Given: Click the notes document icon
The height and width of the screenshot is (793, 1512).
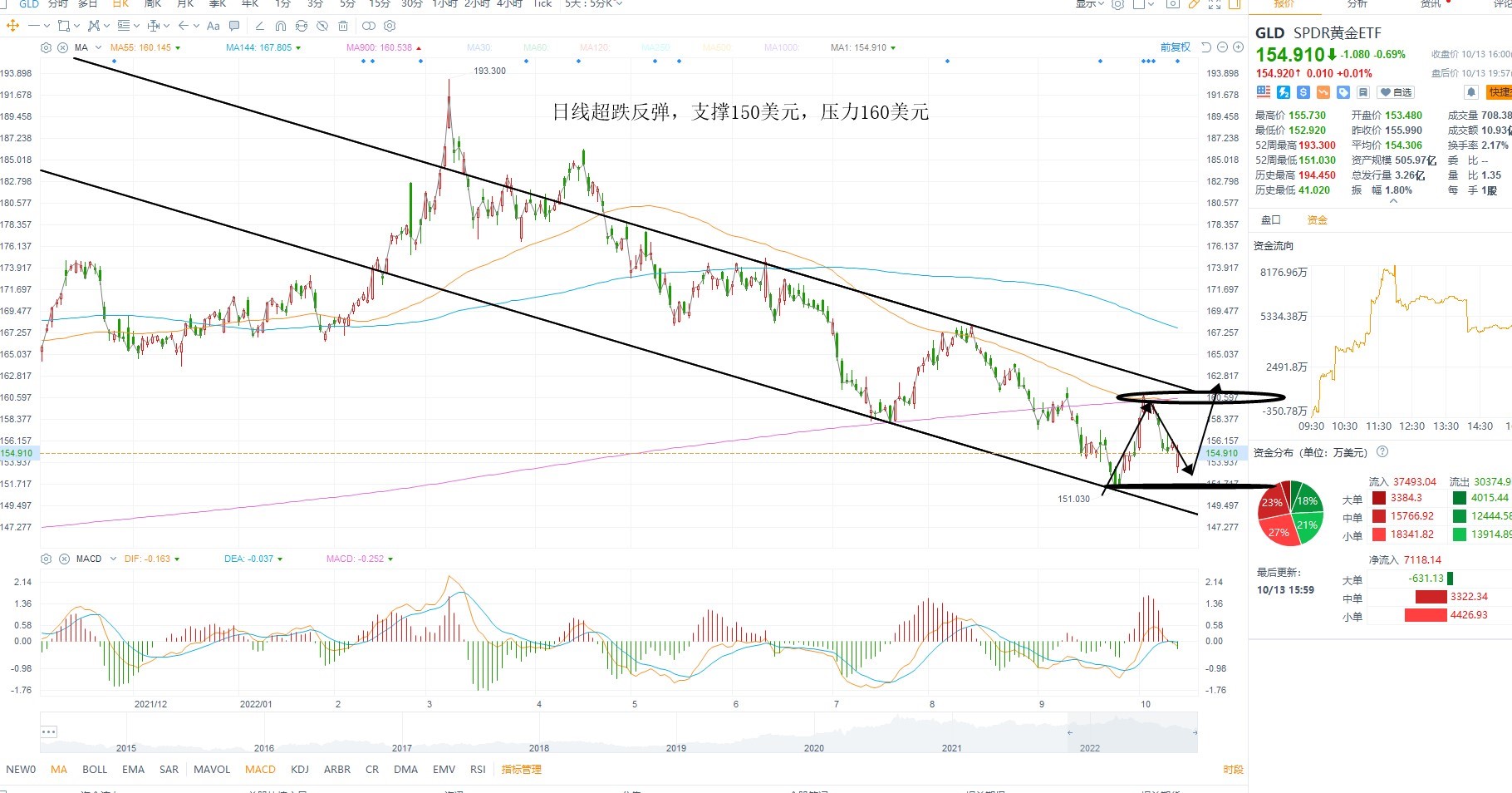Looking at the screenshot, I should [1363, 92].
